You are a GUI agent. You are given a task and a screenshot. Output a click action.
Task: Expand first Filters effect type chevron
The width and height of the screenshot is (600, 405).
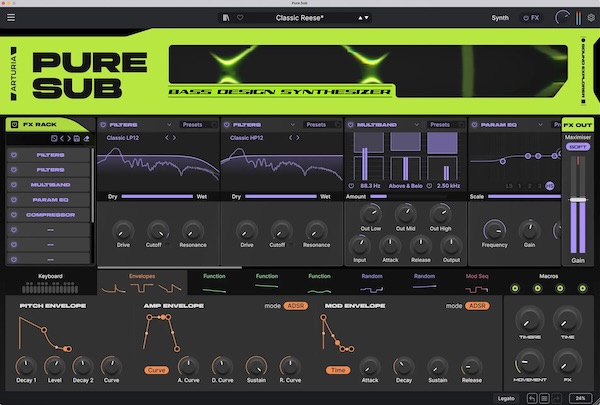tap(169, 125)
